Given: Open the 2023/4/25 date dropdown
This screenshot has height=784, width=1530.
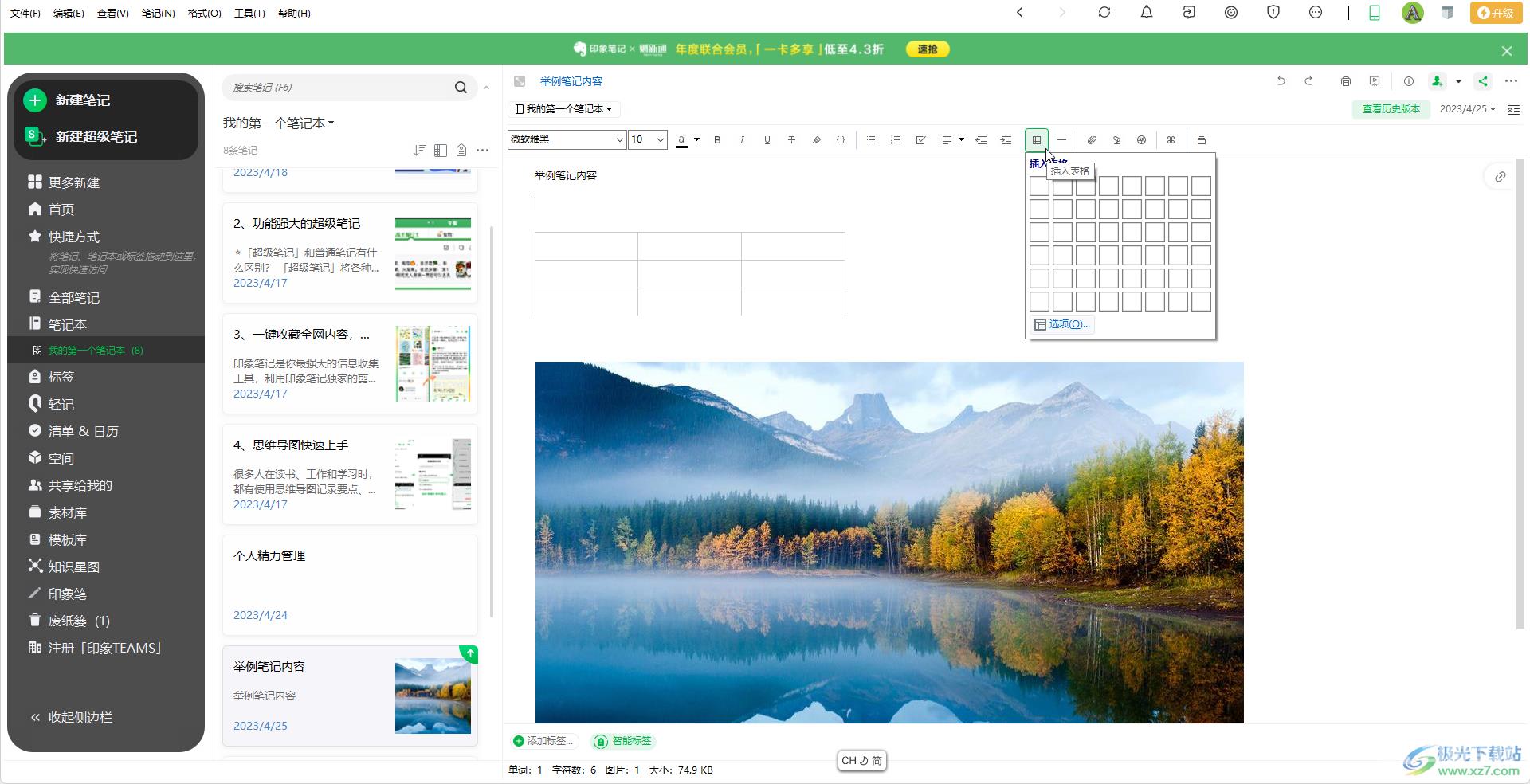Looking at the screenshot, I should coord(1467,109).
